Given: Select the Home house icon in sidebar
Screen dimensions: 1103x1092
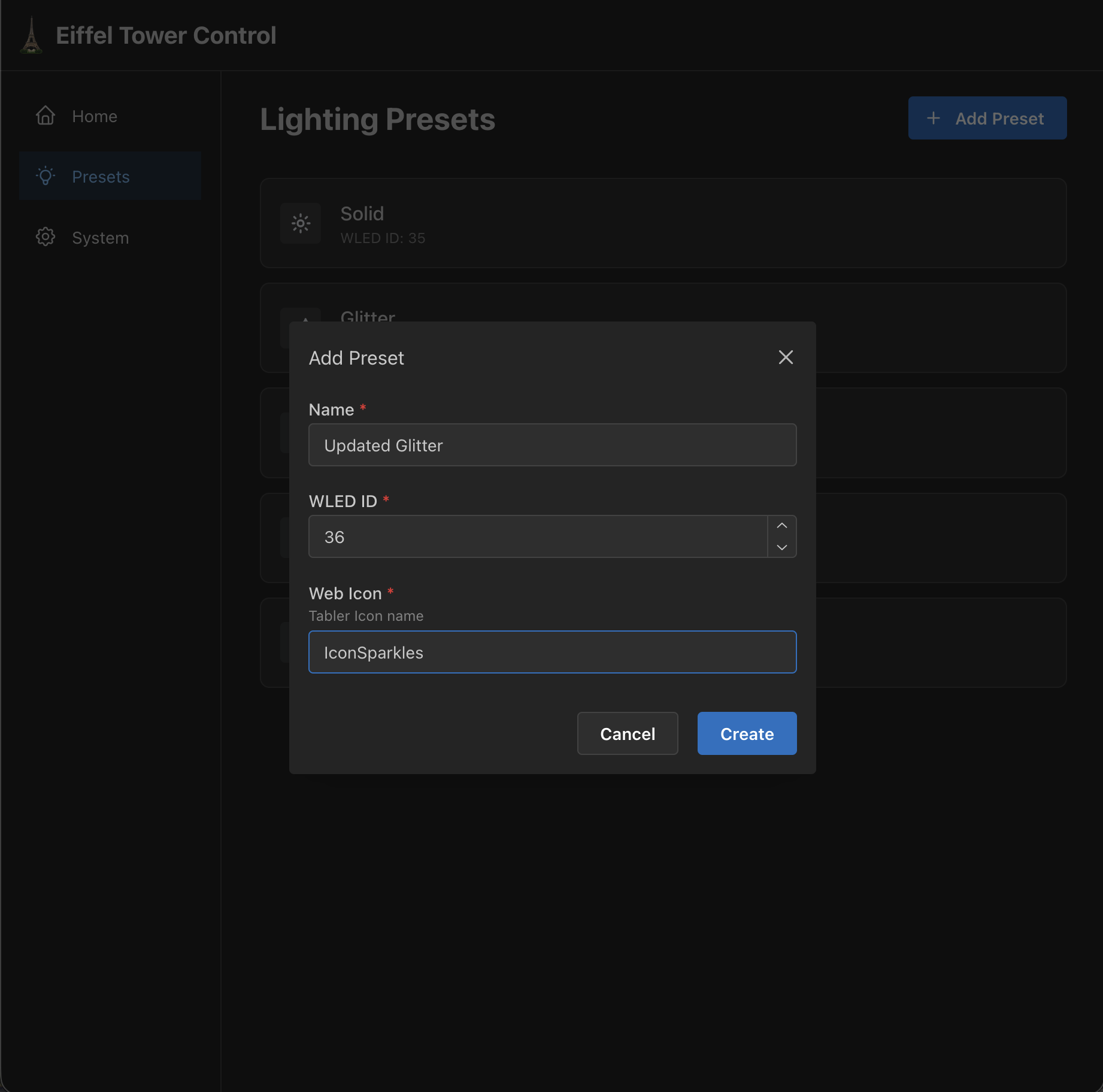Looking at the screenshot, I should [45, 116].
